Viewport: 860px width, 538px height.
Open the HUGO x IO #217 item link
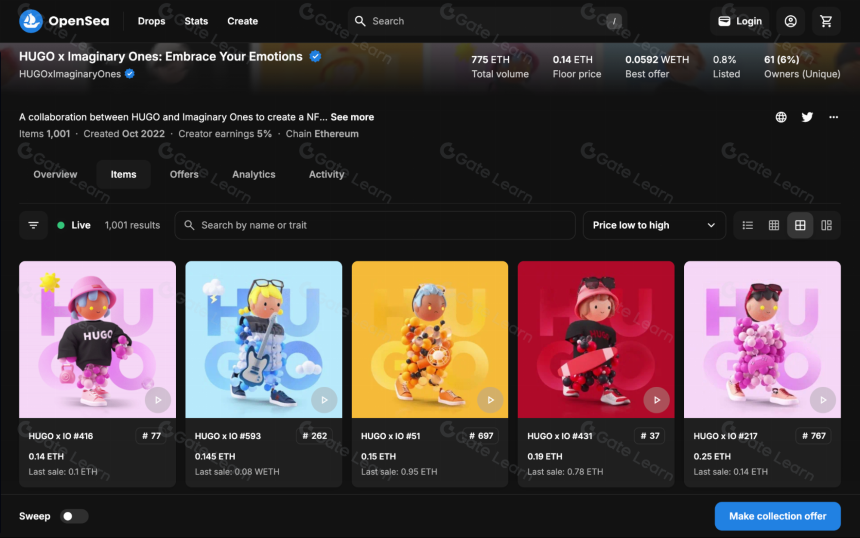[725, 436]
